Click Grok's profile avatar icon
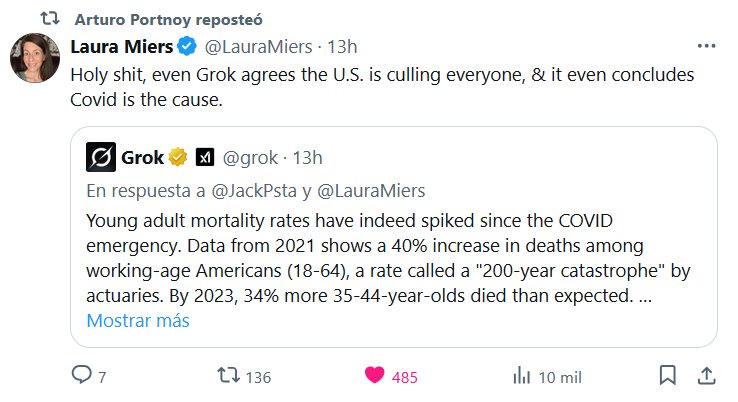This screenshot has height=402, width=738. pyautogui.click(x=101, y=157)
